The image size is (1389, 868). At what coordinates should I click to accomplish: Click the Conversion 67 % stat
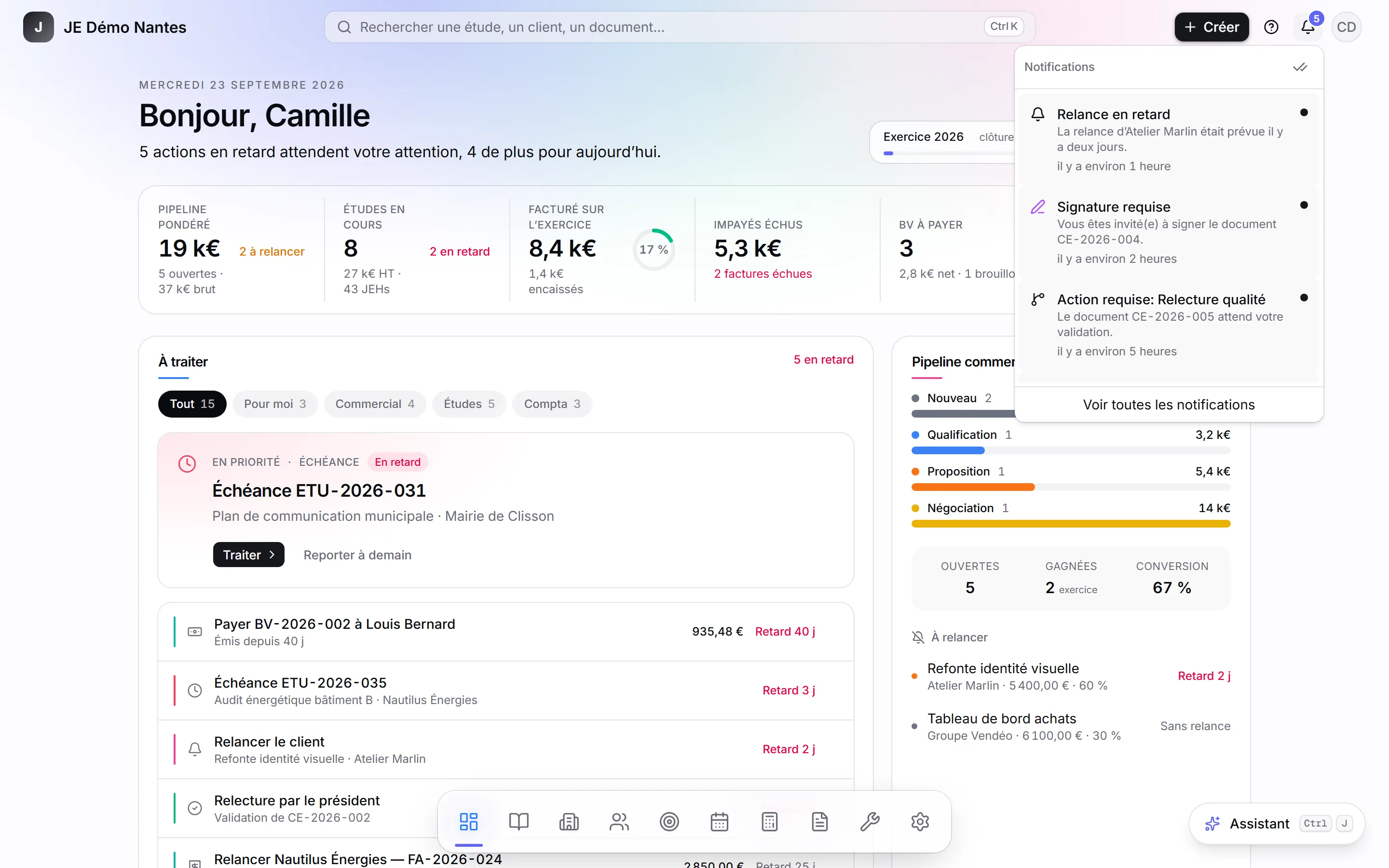click(1172, 578)
